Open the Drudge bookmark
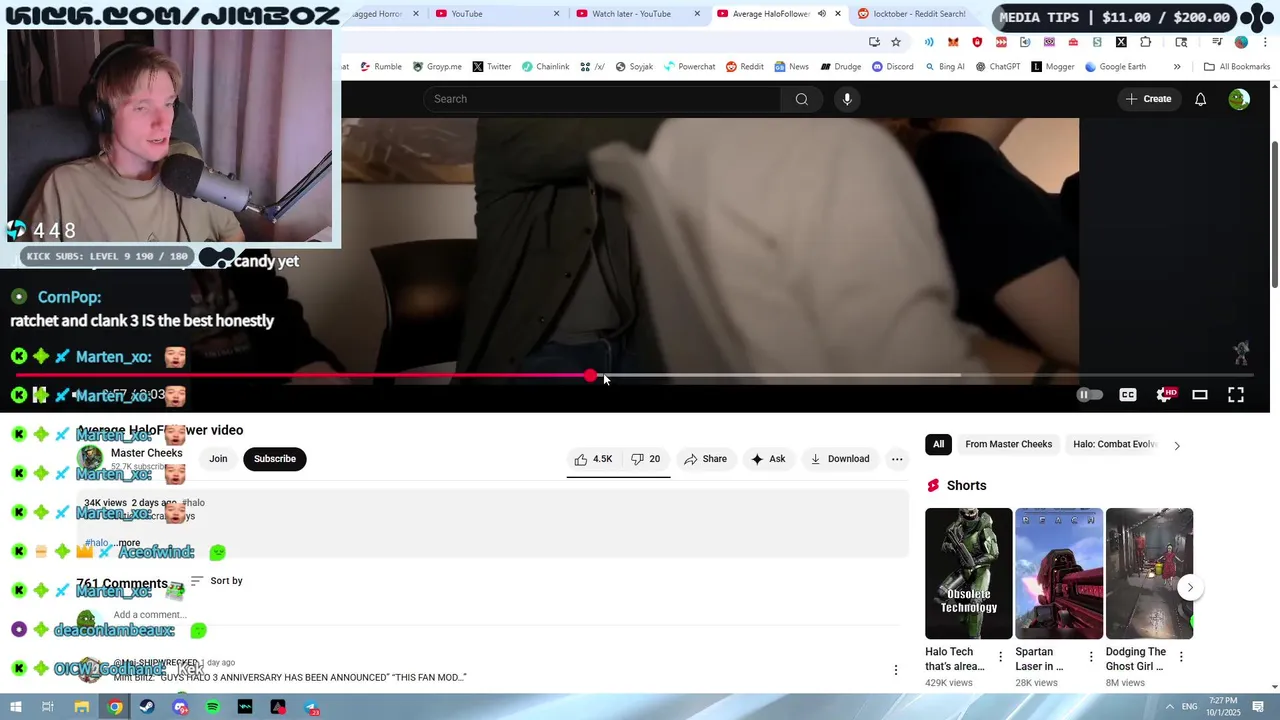1280x720 pixels. [840, 67]
